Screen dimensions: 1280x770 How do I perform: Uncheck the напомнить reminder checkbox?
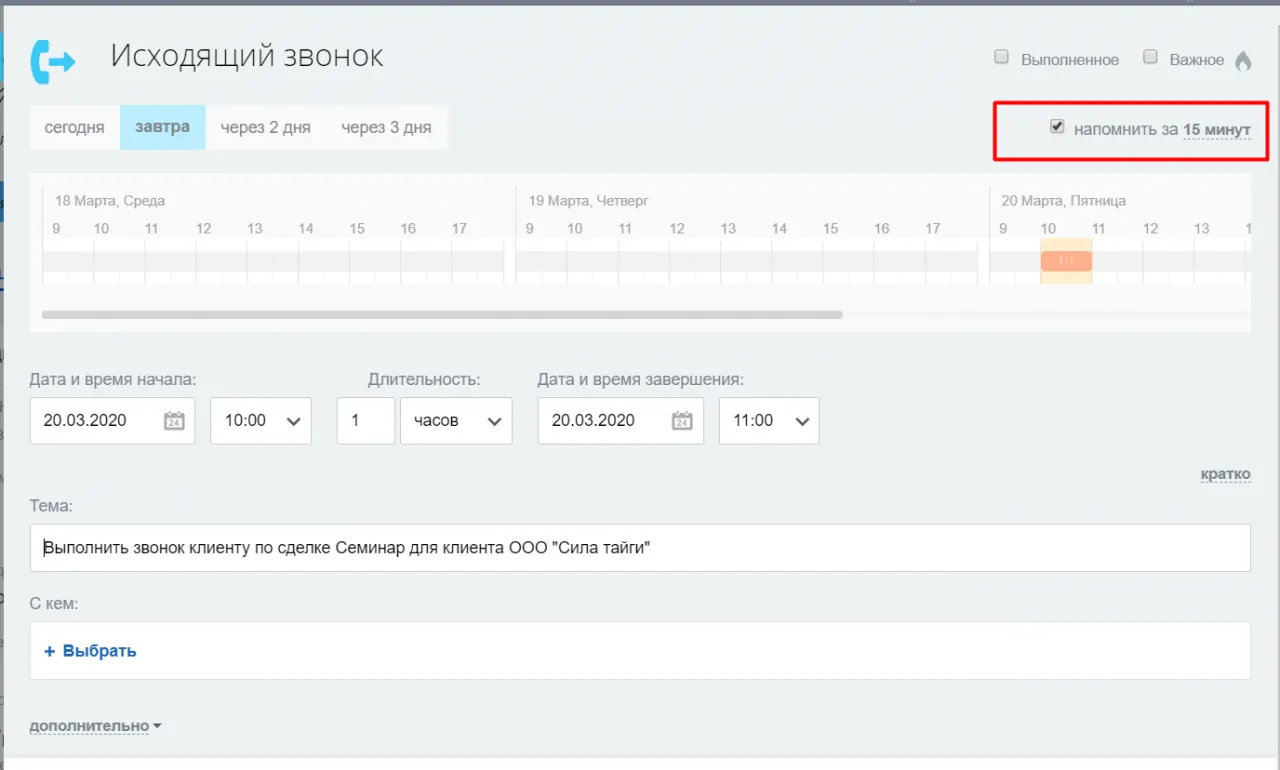coord(1057,126)
